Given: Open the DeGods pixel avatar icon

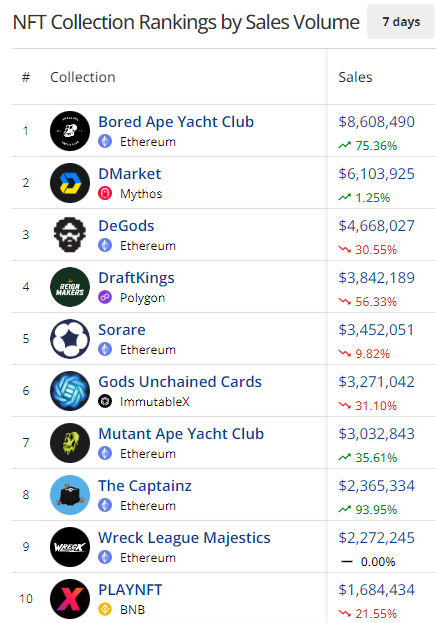Looking at the screenshot, I should pyautogui.click(x=70, y=235).
